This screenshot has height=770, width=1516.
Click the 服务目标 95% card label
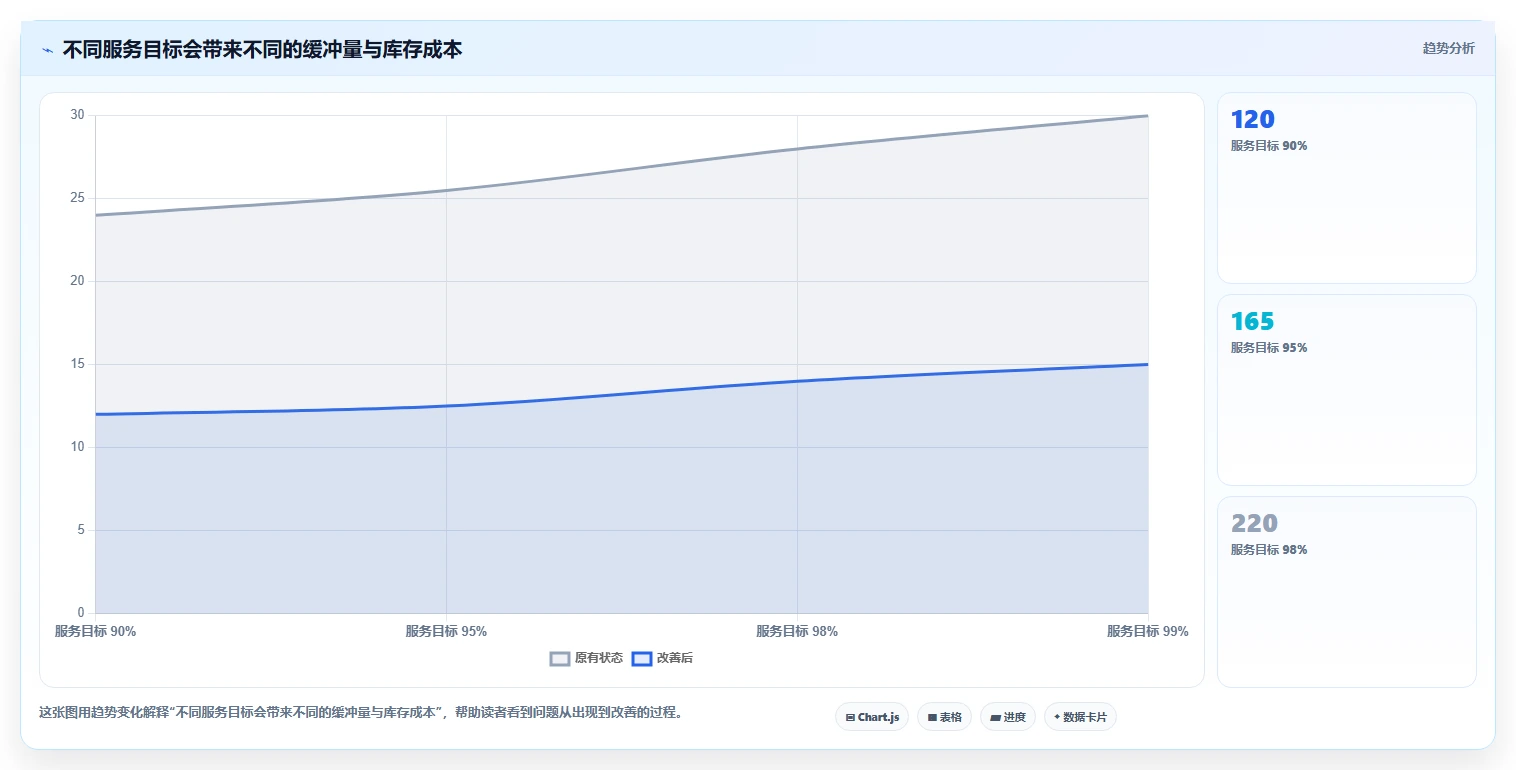coord(1269,348)
